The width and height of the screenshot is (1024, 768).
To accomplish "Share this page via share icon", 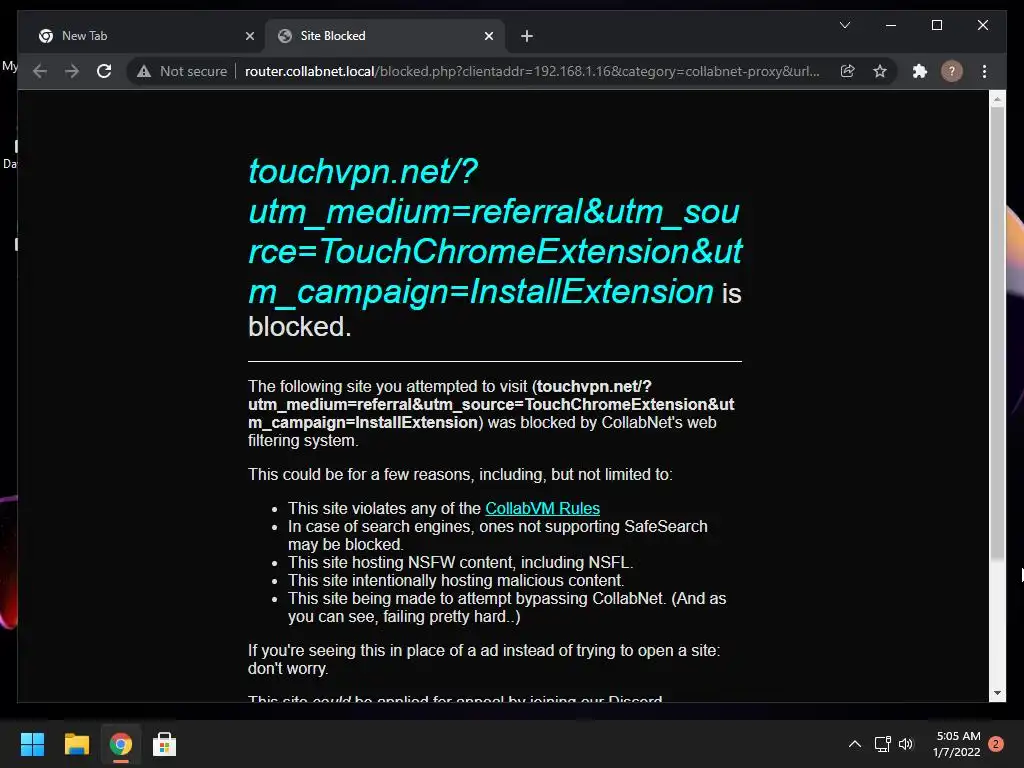I will coord(848,71).
